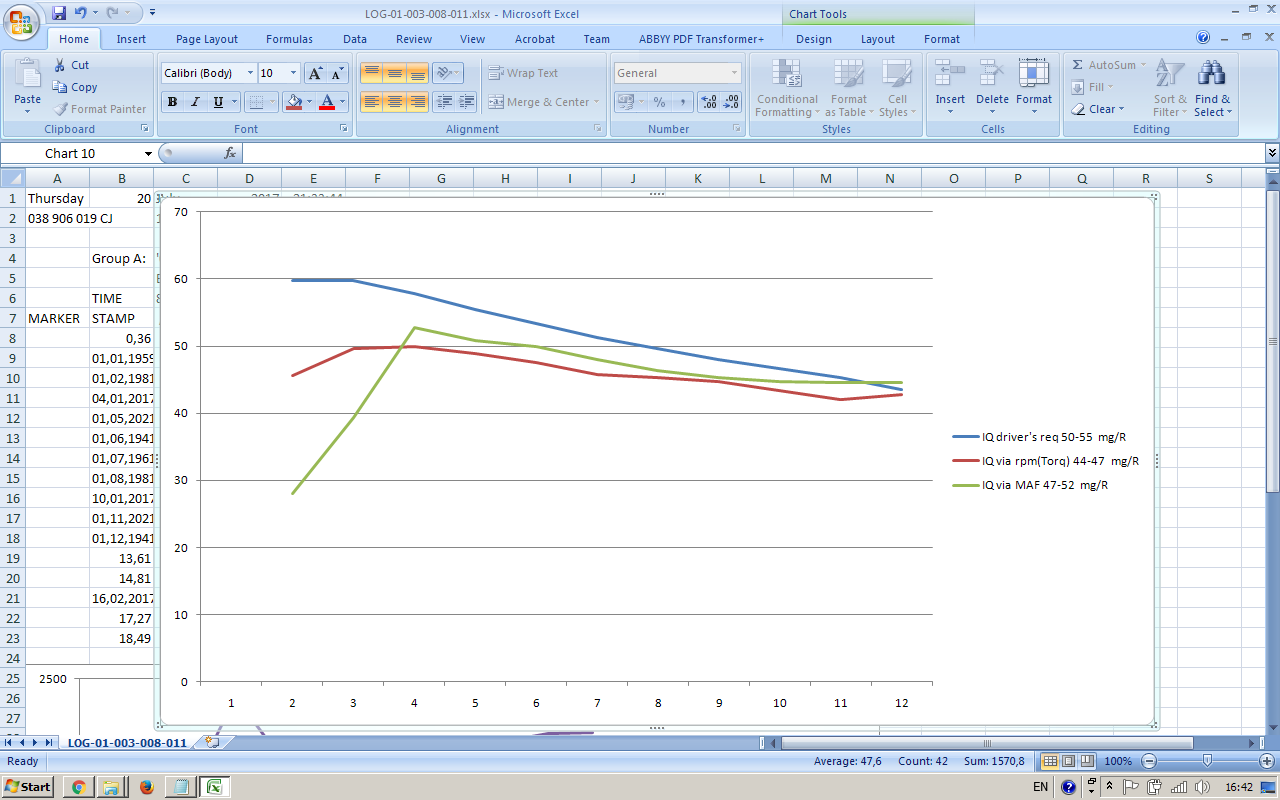Click the AutoSum button
The height and width of the screenshot is (800, 1280).
pos(1104,65)
